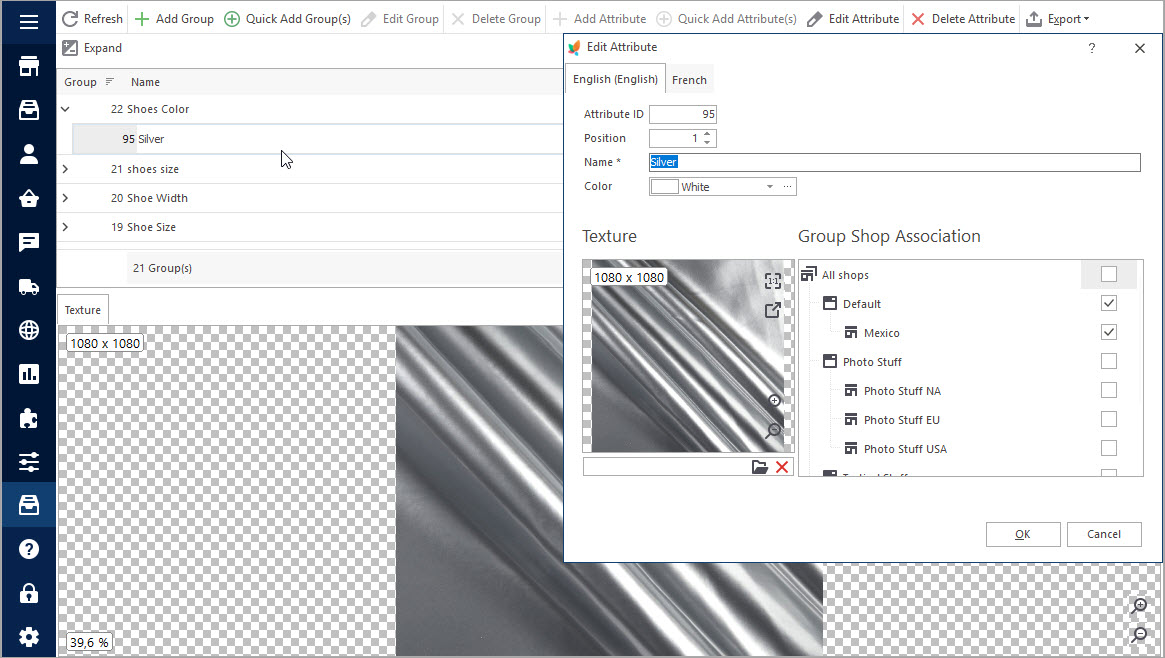Open texture in external viewer icon

(772, 310)
